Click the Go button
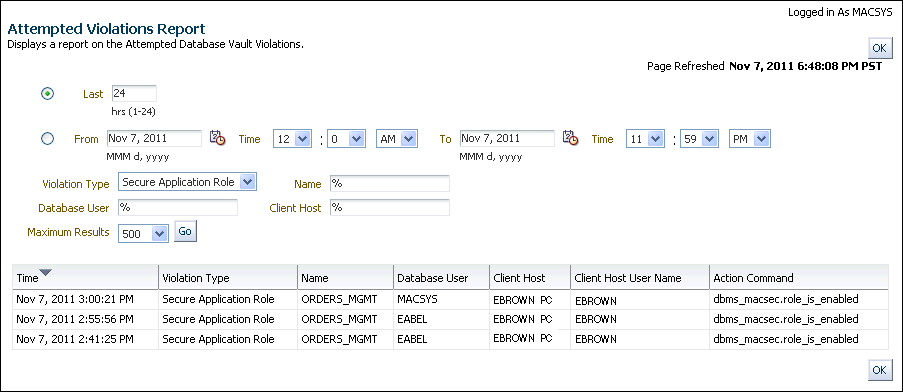 point(185,231)
